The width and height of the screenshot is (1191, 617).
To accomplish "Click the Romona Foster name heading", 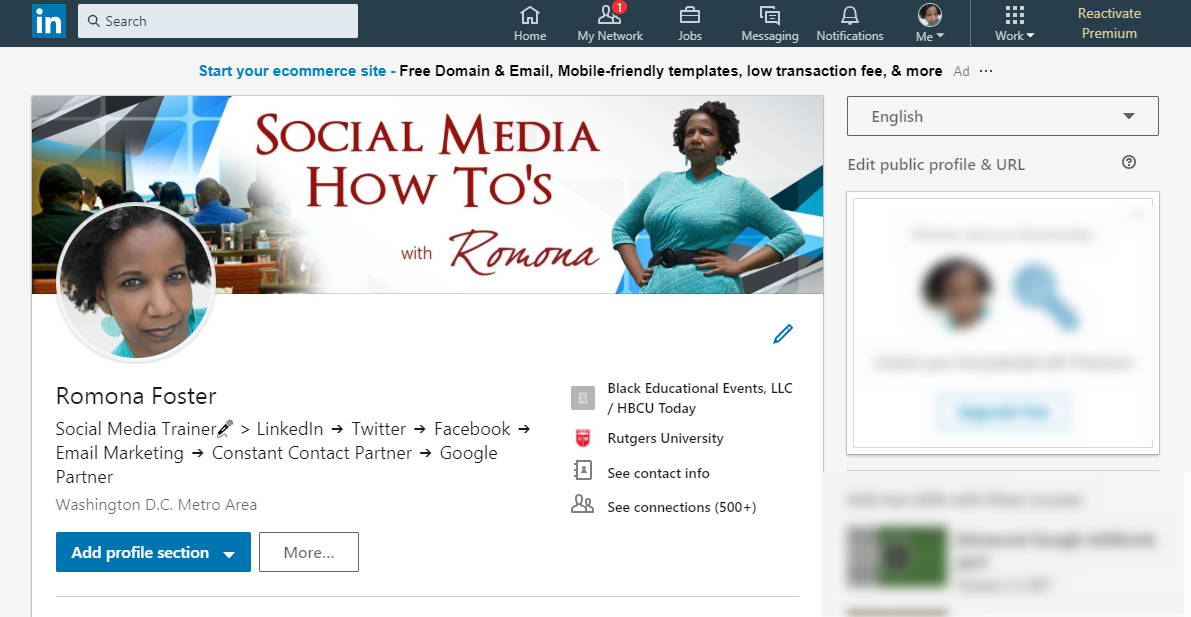I will 136,396.
